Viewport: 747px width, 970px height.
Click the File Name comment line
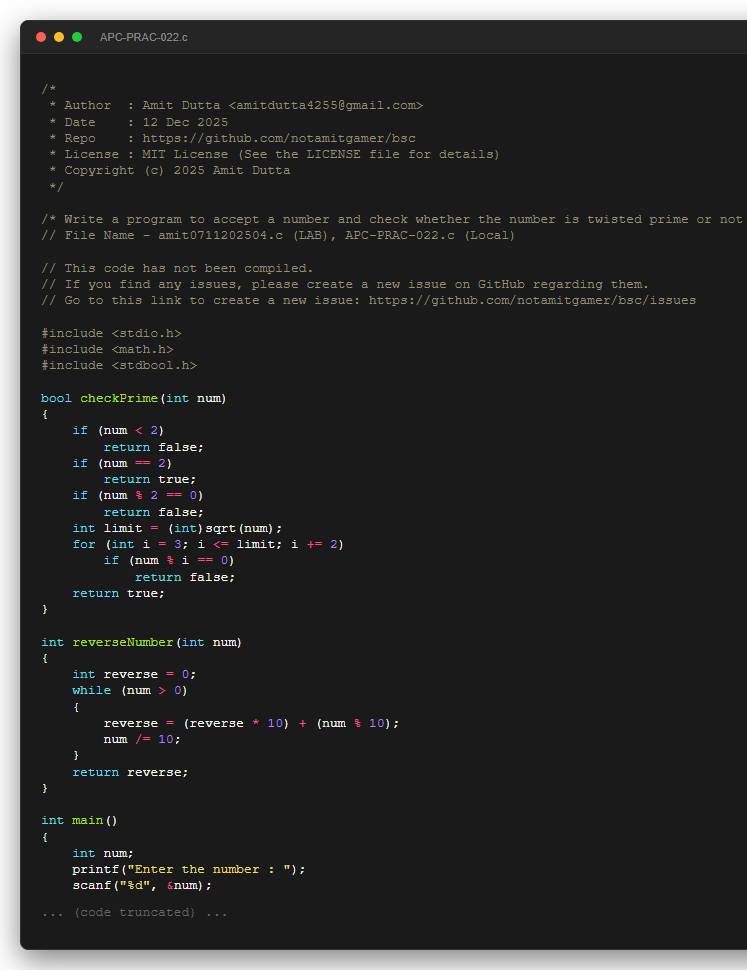pos(278,235)
